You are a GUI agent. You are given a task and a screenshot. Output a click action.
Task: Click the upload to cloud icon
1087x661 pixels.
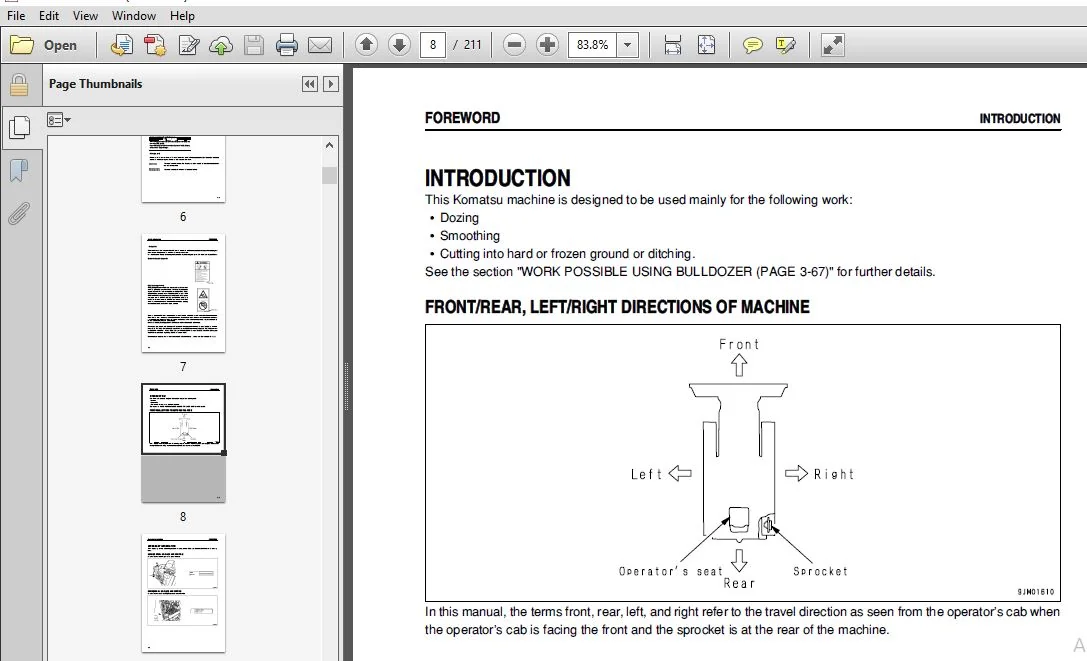pos(221,45)
